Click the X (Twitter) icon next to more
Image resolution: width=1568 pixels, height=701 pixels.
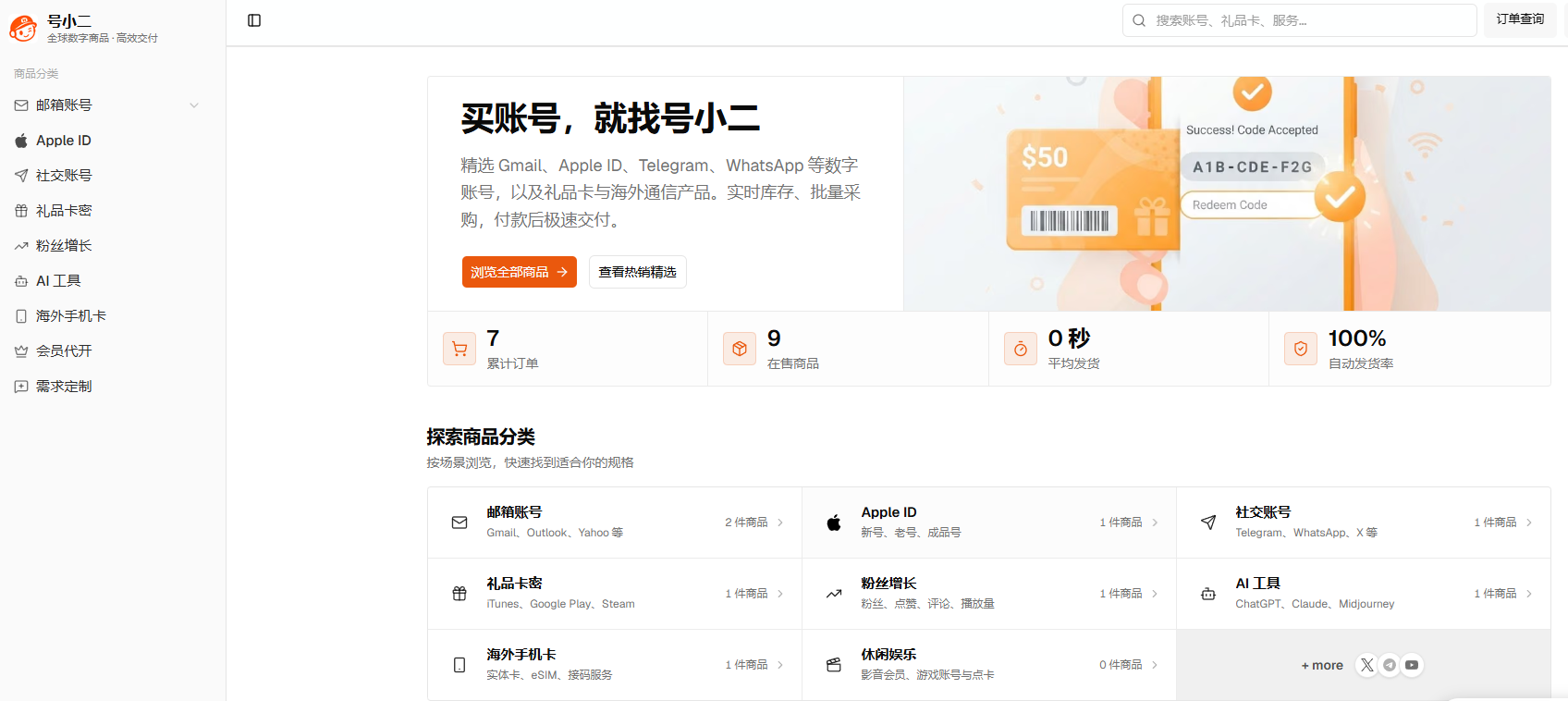click(1366, 665)
